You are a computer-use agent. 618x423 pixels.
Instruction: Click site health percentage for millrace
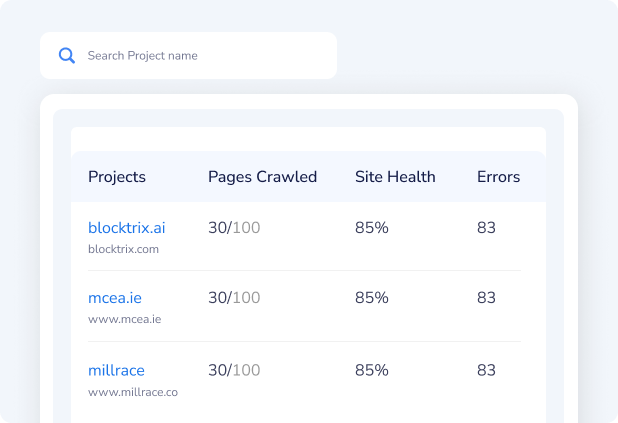[x=371, y=370]
